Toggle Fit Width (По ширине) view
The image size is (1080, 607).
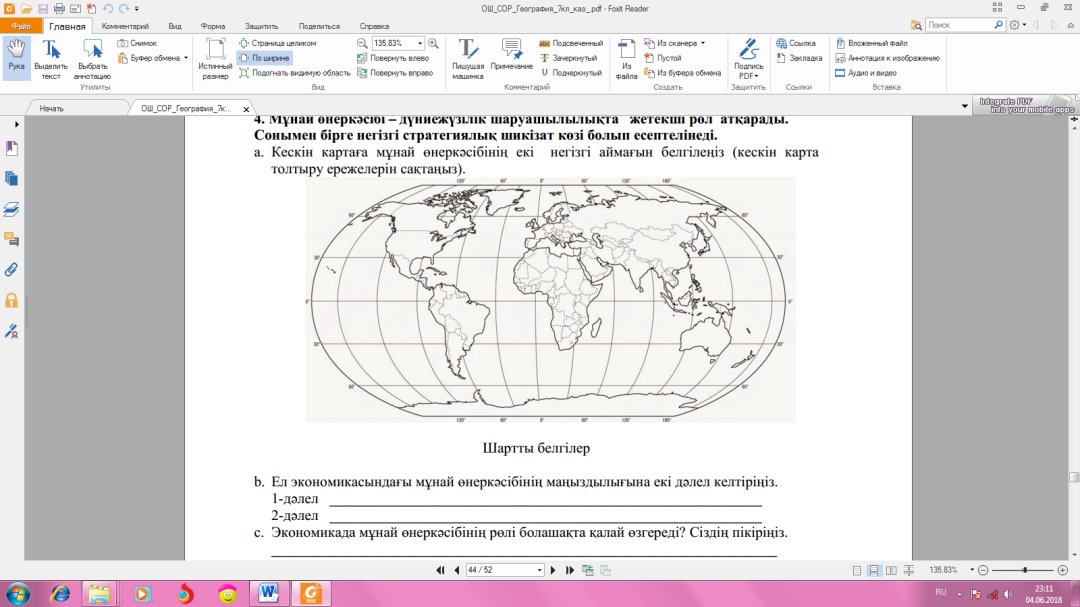click(x=264, y=58)
